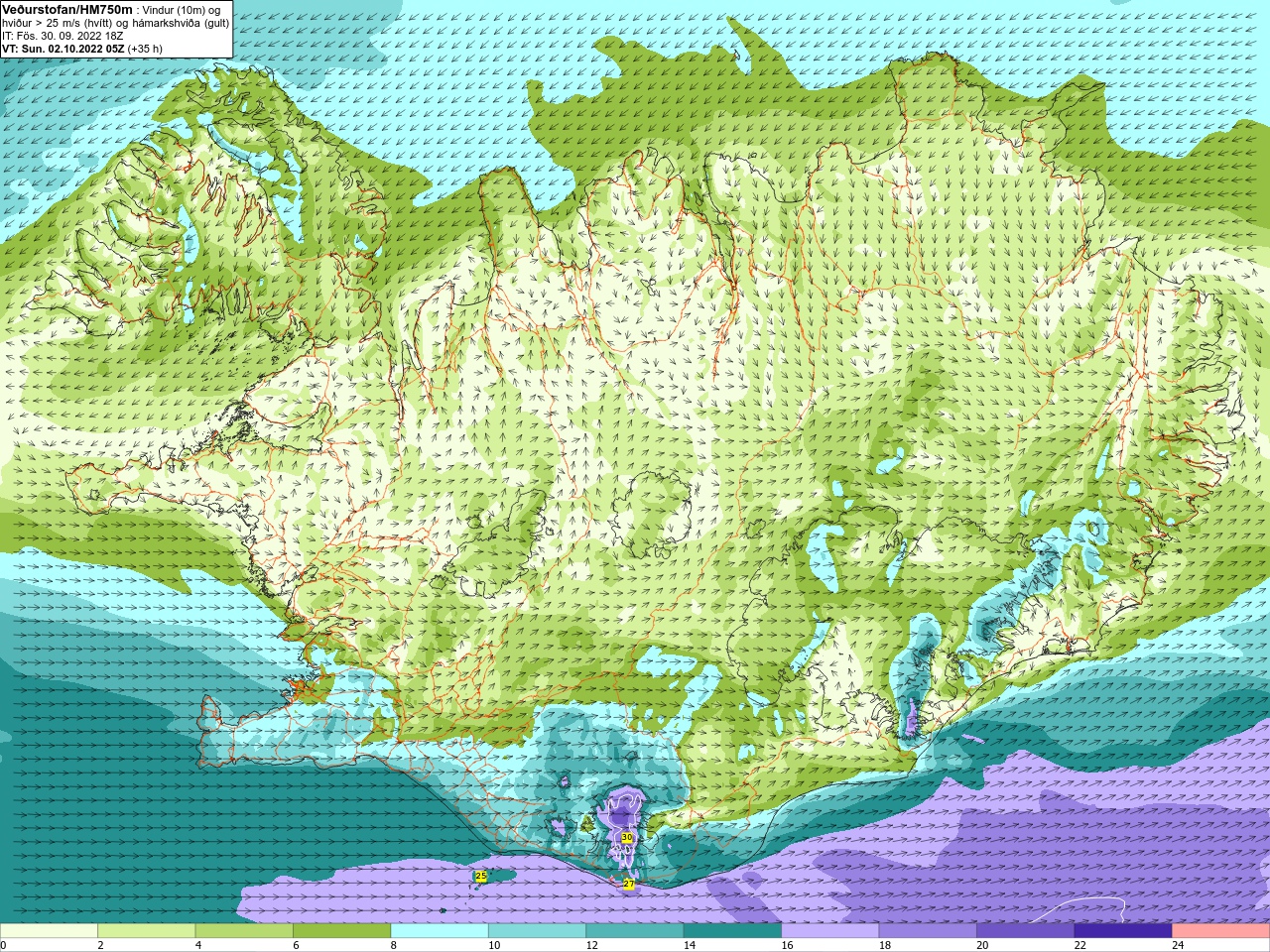Click legend scale number 12
The image size is (1270, 952).
tap(592, 945)
